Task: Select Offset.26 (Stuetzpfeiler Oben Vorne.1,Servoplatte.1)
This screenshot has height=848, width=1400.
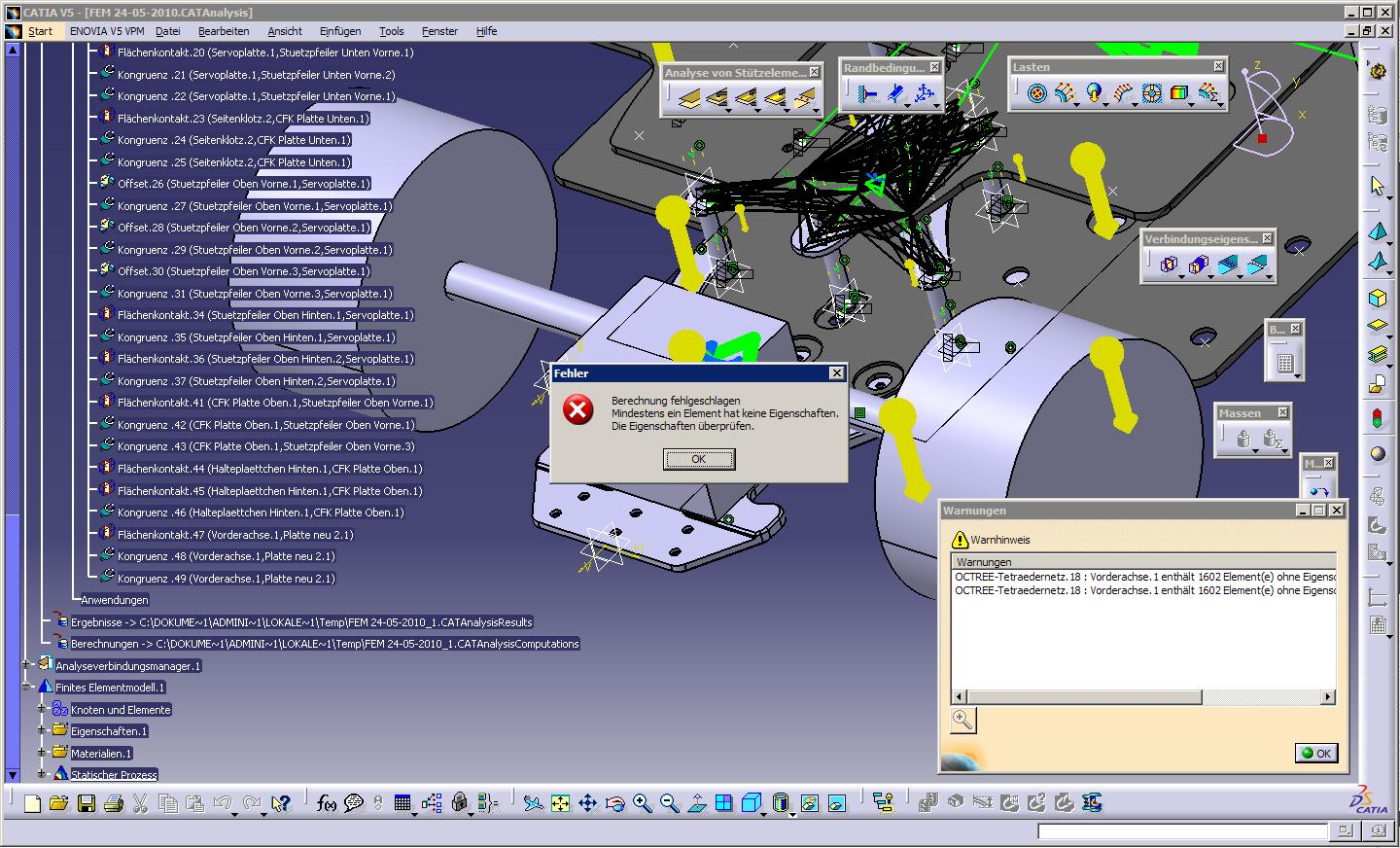Action: [x=244, y=184]
